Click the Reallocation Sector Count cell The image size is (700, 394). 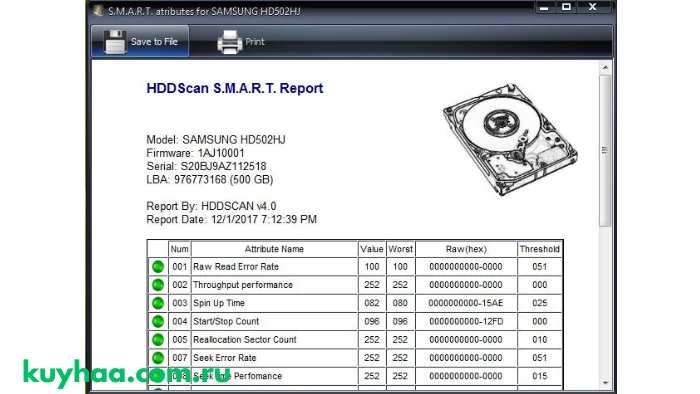click(274, 340)
